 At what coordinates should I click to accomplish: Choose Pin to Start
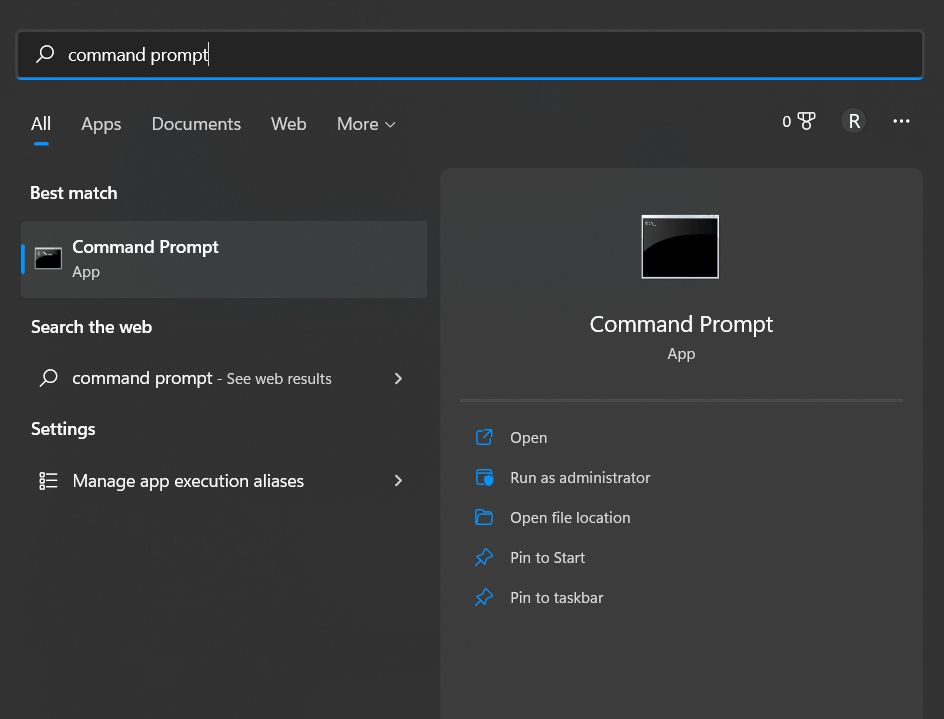[x=547, y=558]
